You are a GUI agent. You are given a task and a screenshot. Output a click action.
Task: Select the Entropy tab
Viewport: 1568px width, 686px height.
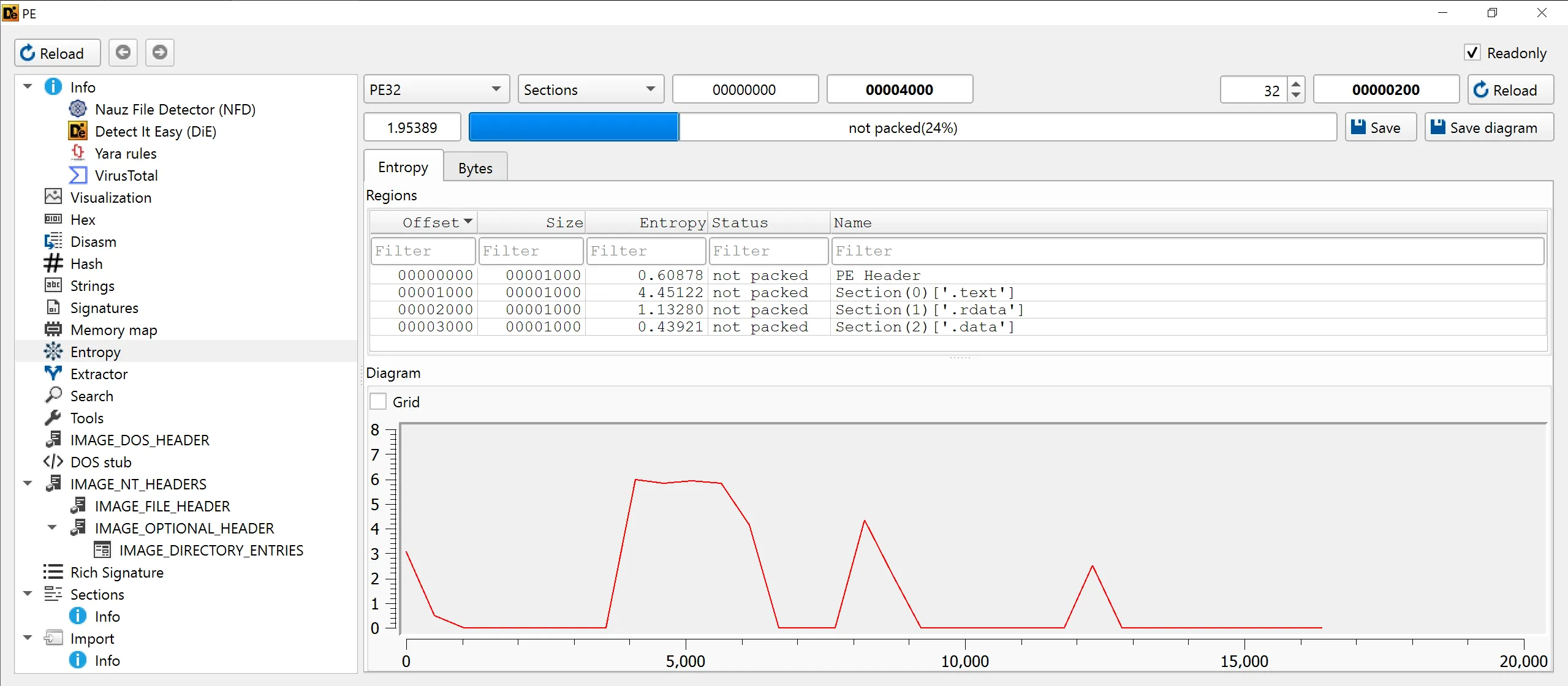click(403, 167)
